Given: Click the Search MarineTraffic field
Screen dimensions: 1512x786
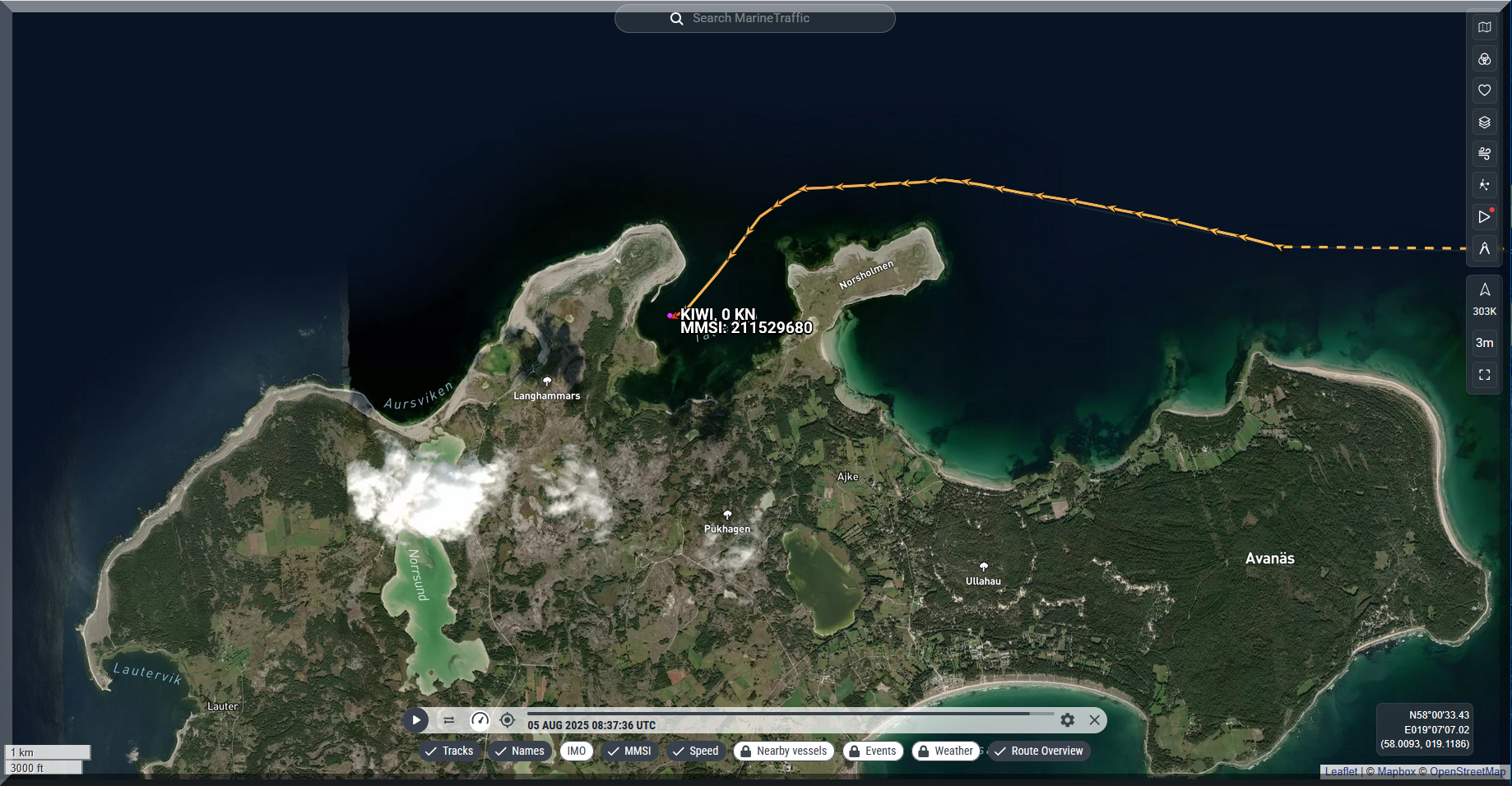Looking at the screenshot, I should [754, 18].
